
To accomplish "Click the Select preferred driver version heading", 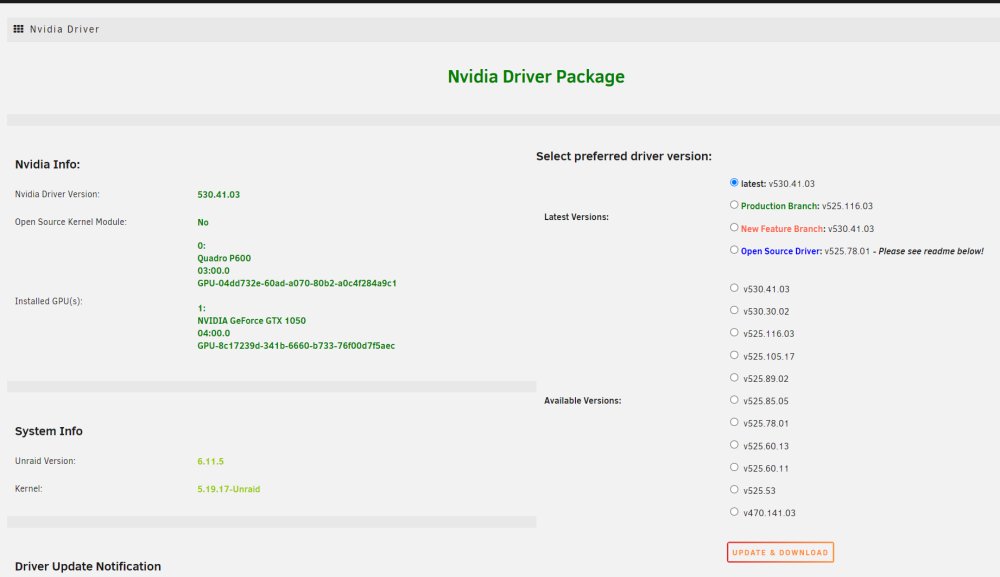I will 624,156.
